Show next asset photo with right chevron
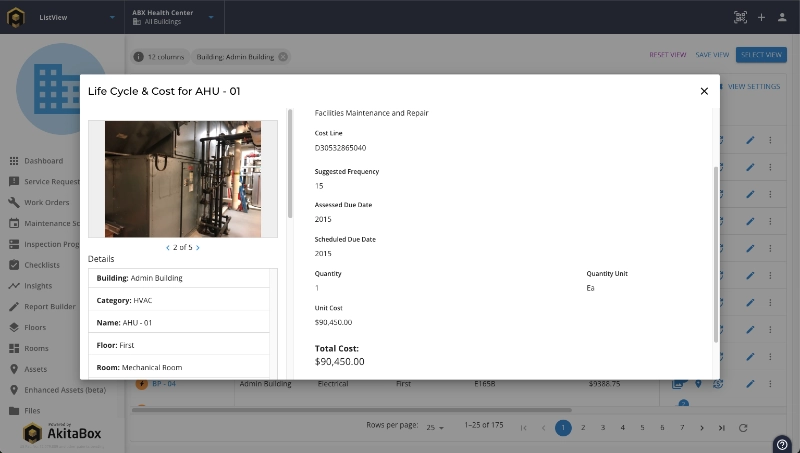This screenshot has height=453, width=800. point(198,247)
